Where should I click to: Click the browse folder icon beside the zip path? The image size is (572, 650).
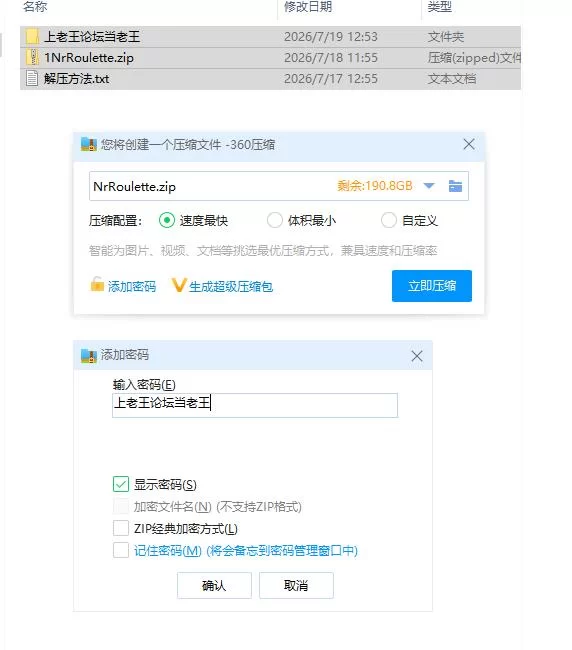455,186
